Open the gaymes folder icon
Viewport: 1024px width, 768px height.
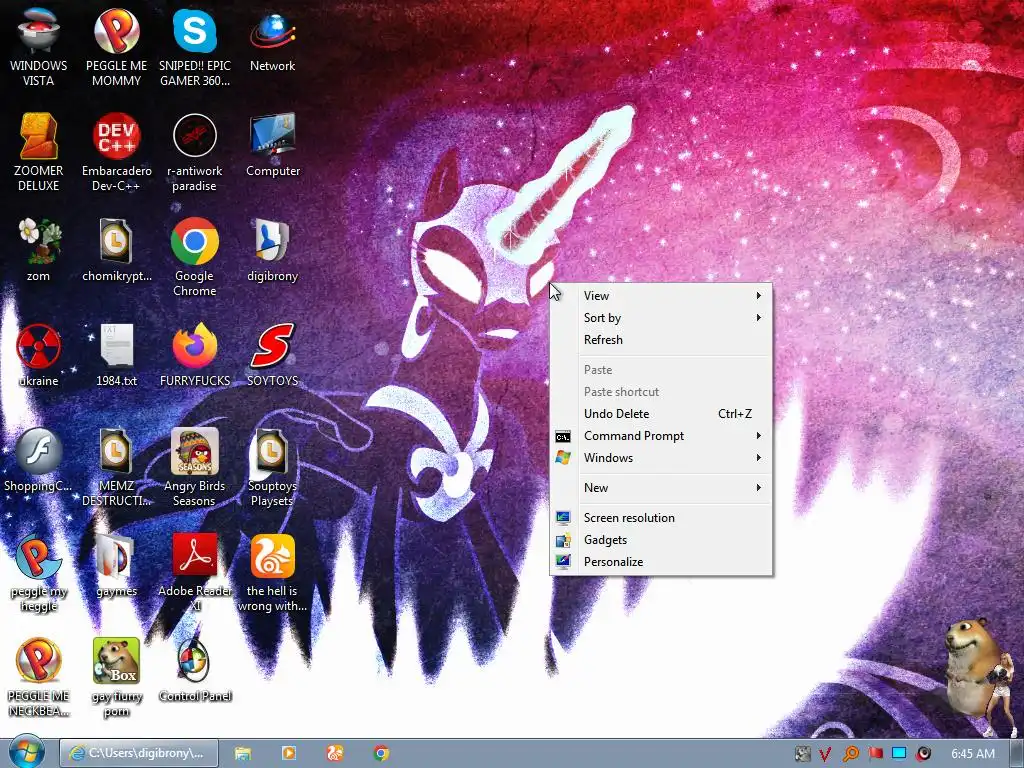pyautogui.click(x=116, y=565)
